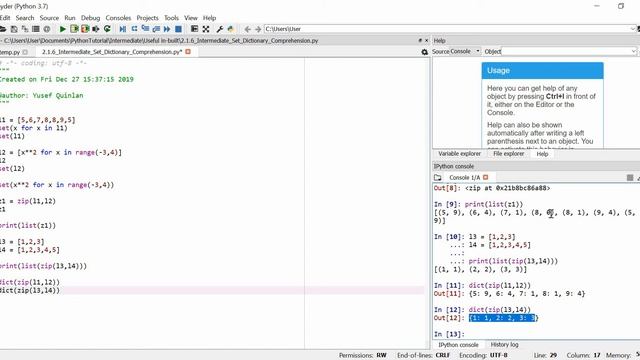Viewport: 640px width, 360px height.
Task: Select the Console 1/A tab
Action: pyautogui.click(x=464, y=178)
